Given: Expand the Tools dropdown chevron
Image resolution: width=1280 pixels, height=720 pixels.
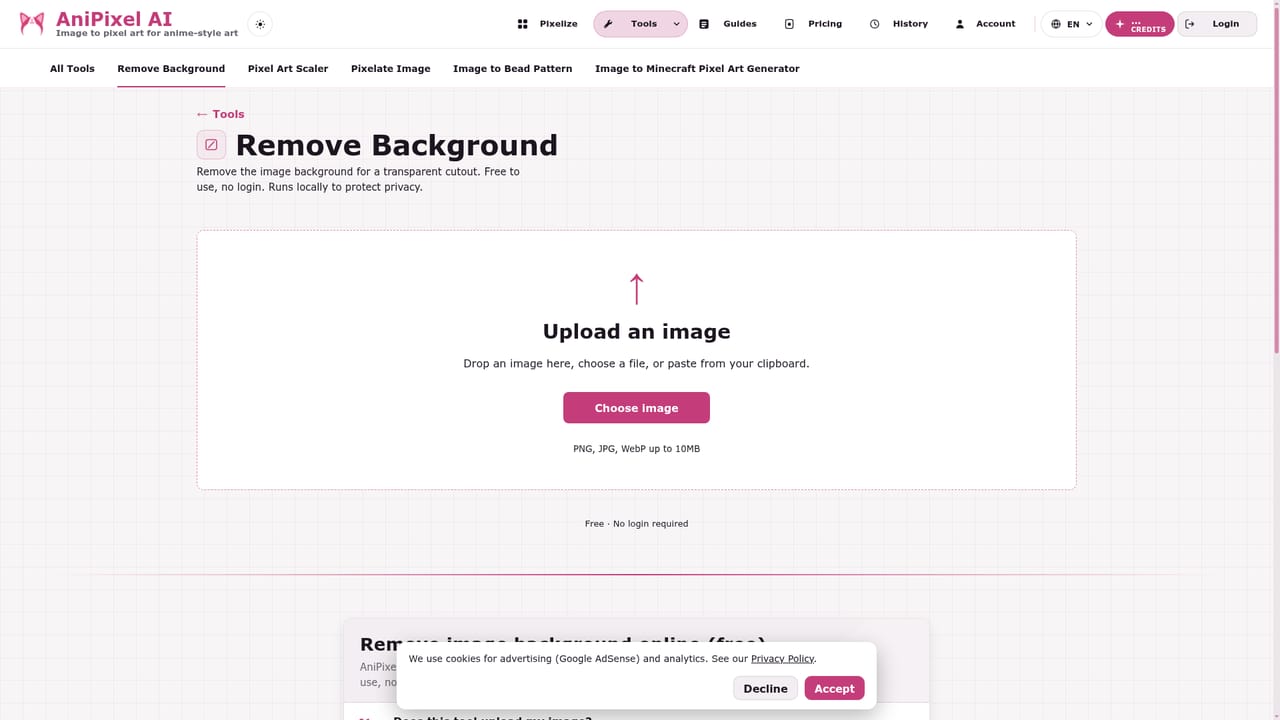Looking at the screenshot, I should [676, 24].
